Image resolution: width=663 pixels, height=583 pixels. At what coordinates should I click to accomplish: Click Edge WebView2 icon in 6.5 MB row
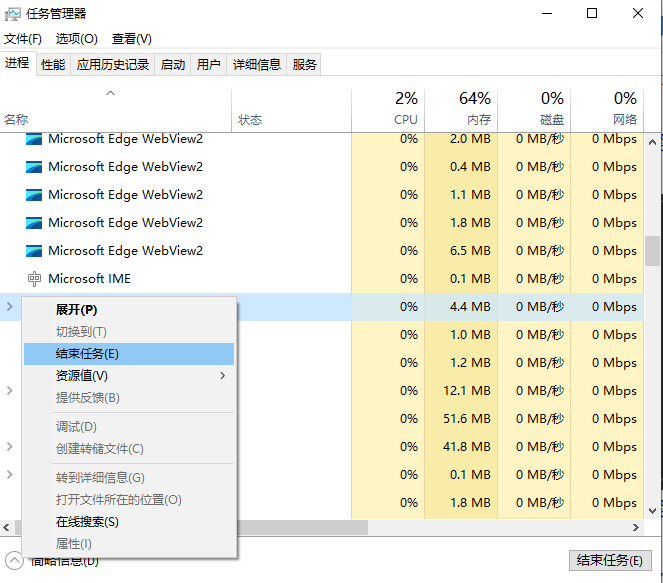pyautogui.click(x=34, y=251)
